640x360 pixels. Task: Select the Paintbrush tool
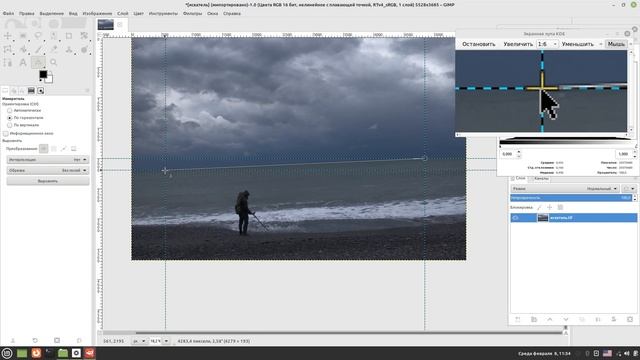coord(38,49)
